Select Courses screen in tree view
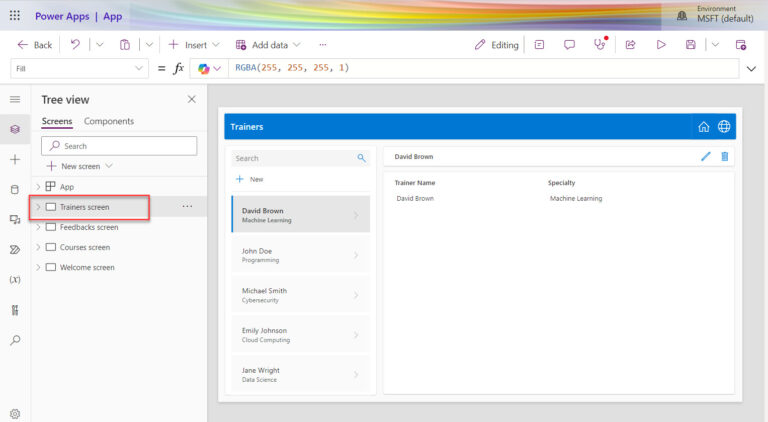Viewport: 768px width, 422px height. [x=85, y=247]
